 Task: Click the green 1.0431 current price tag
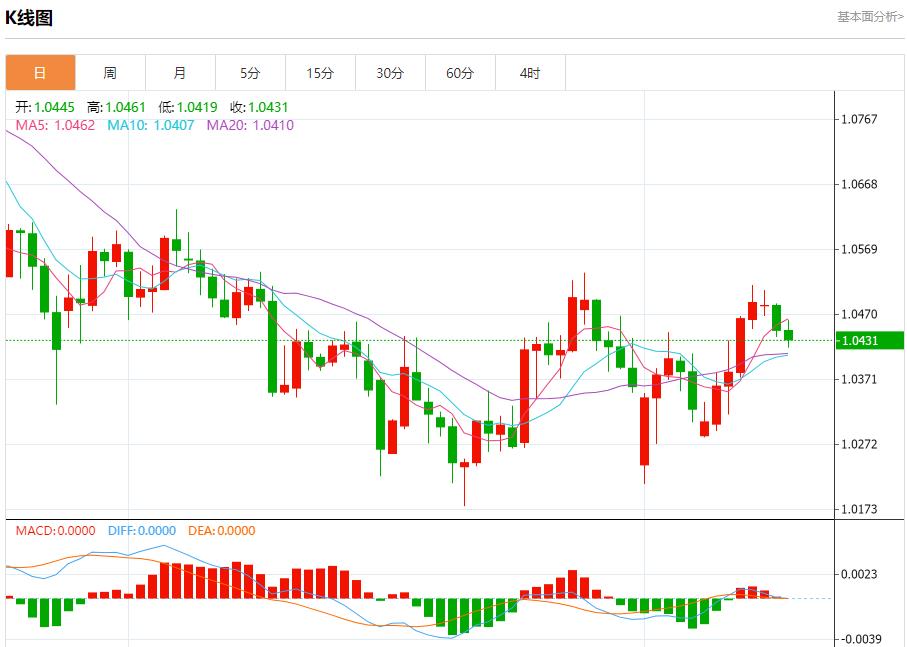pyautogui.click(x=870, y=341)
